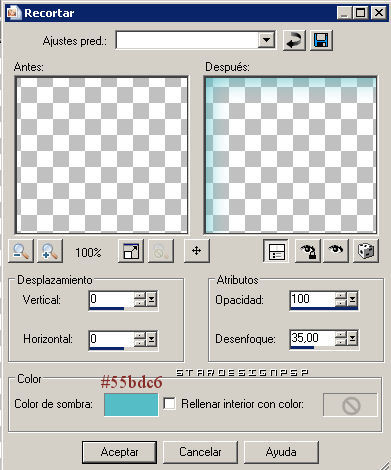The width and height of the screenshot is (391, 470).
Task: Click the Opacidad spinner arrows
Action: [x=341, y=299]
